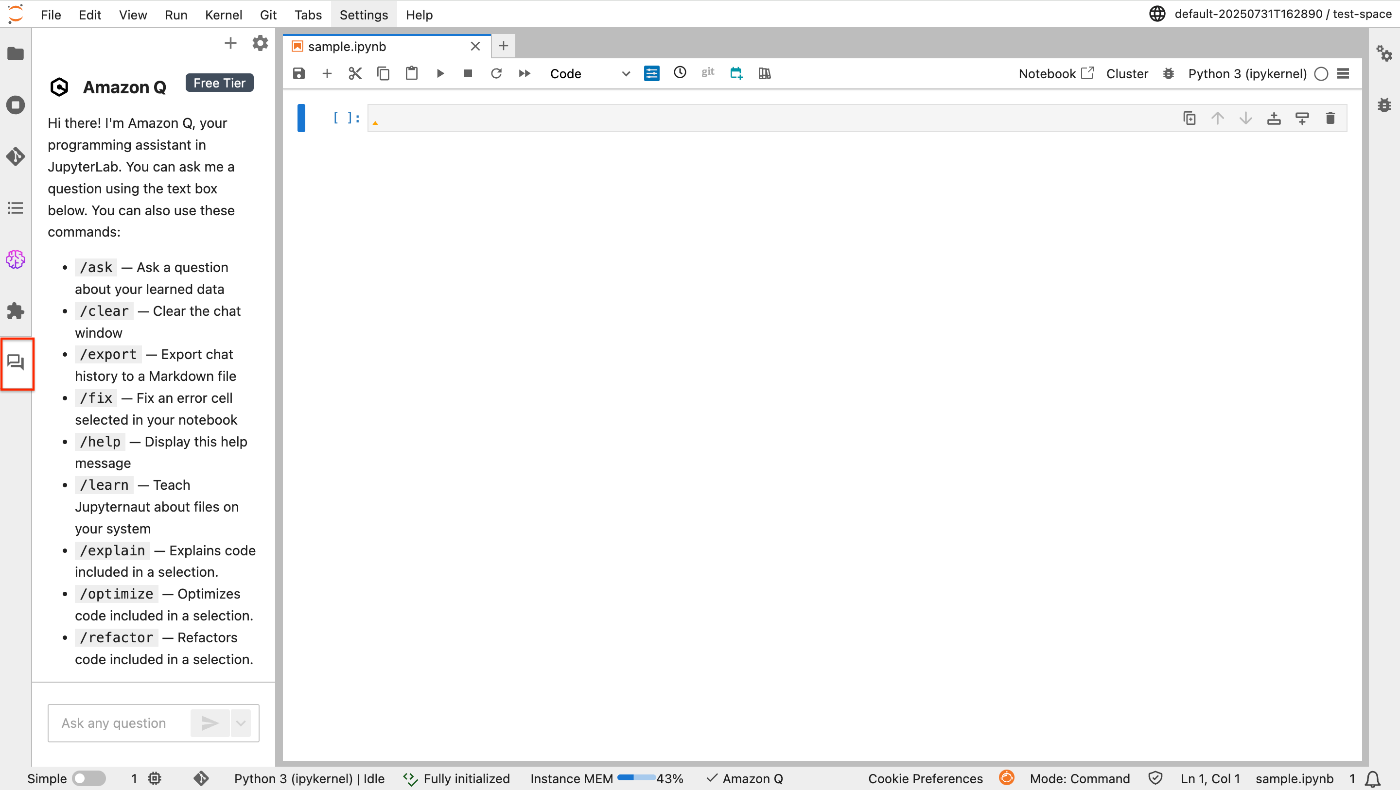The height and width of the screenshot is (790, 1400).
Task: Open Amazon Q chat settings gear
Action: click(260, 43)
